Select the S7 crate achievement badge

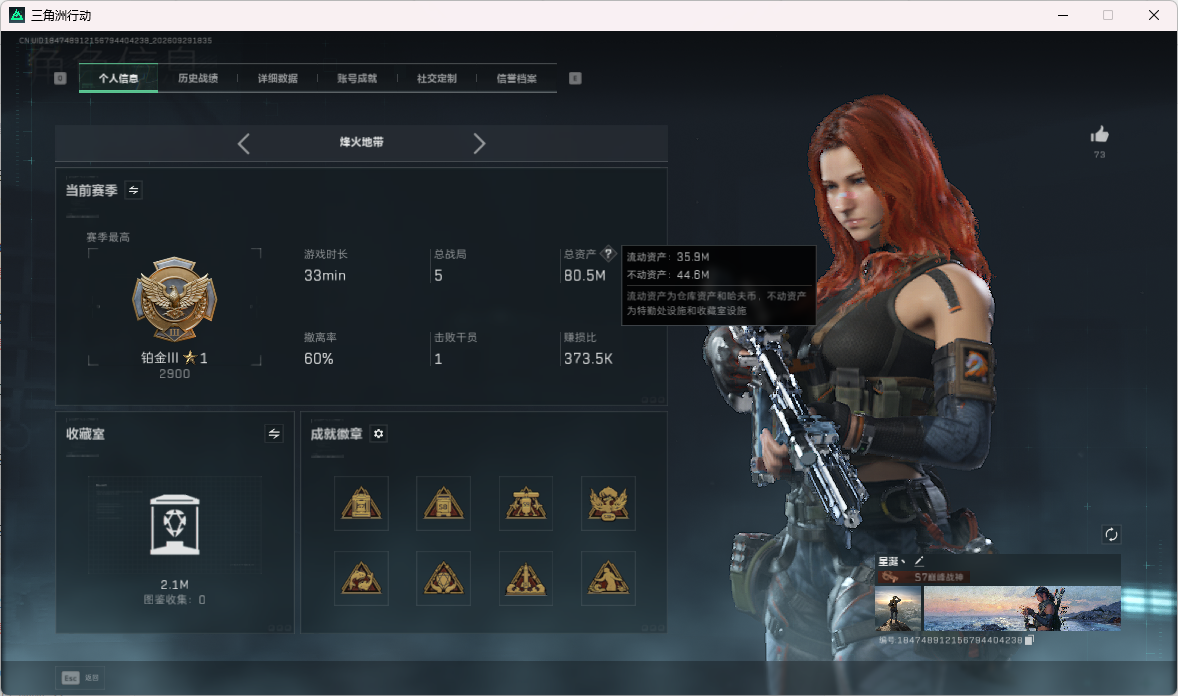pyautogui.click(x=361, y=504)
